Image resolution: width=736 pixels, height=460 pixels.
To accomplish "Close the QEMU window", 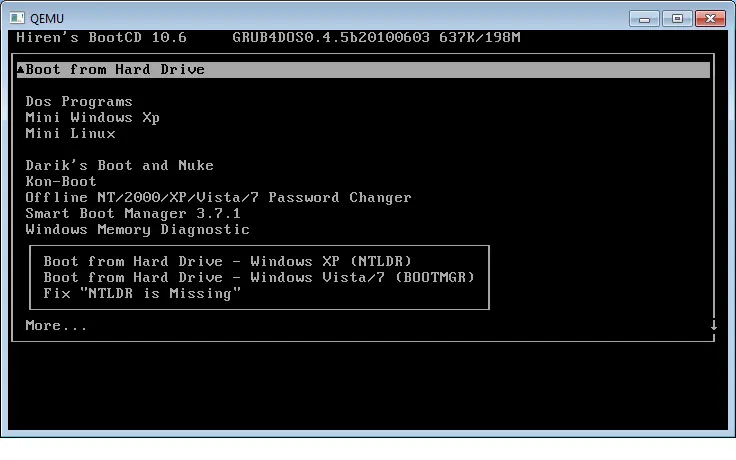I will tap(710, 17).
